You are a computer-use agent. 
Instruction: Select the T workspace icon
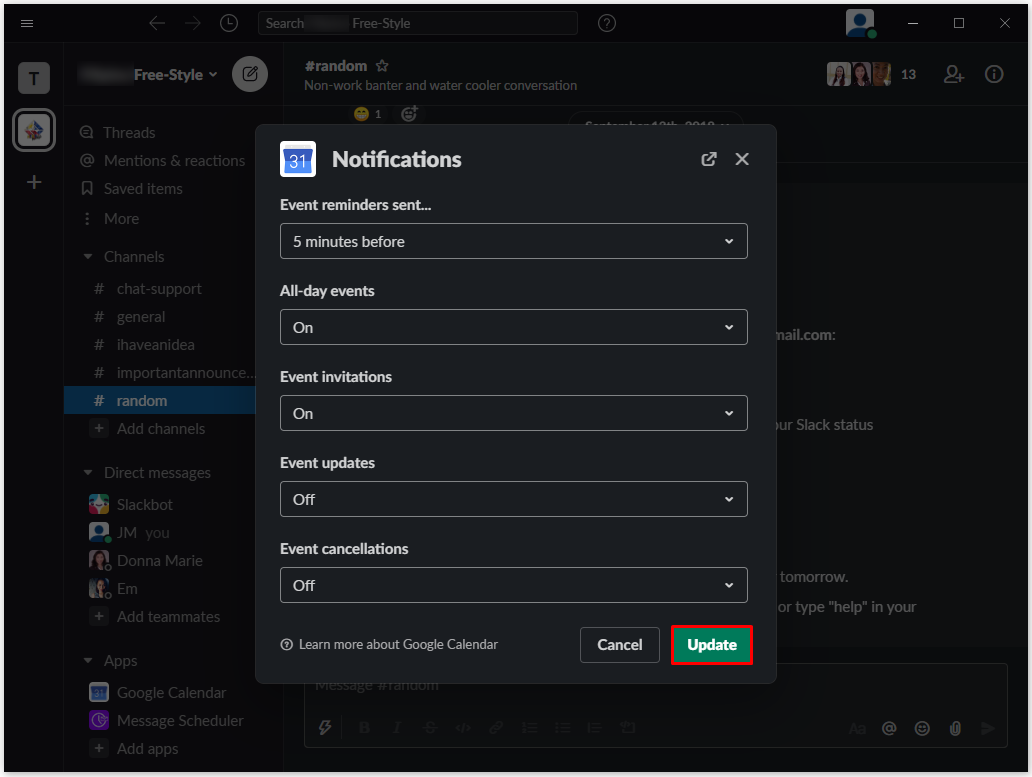coord(34,78)
